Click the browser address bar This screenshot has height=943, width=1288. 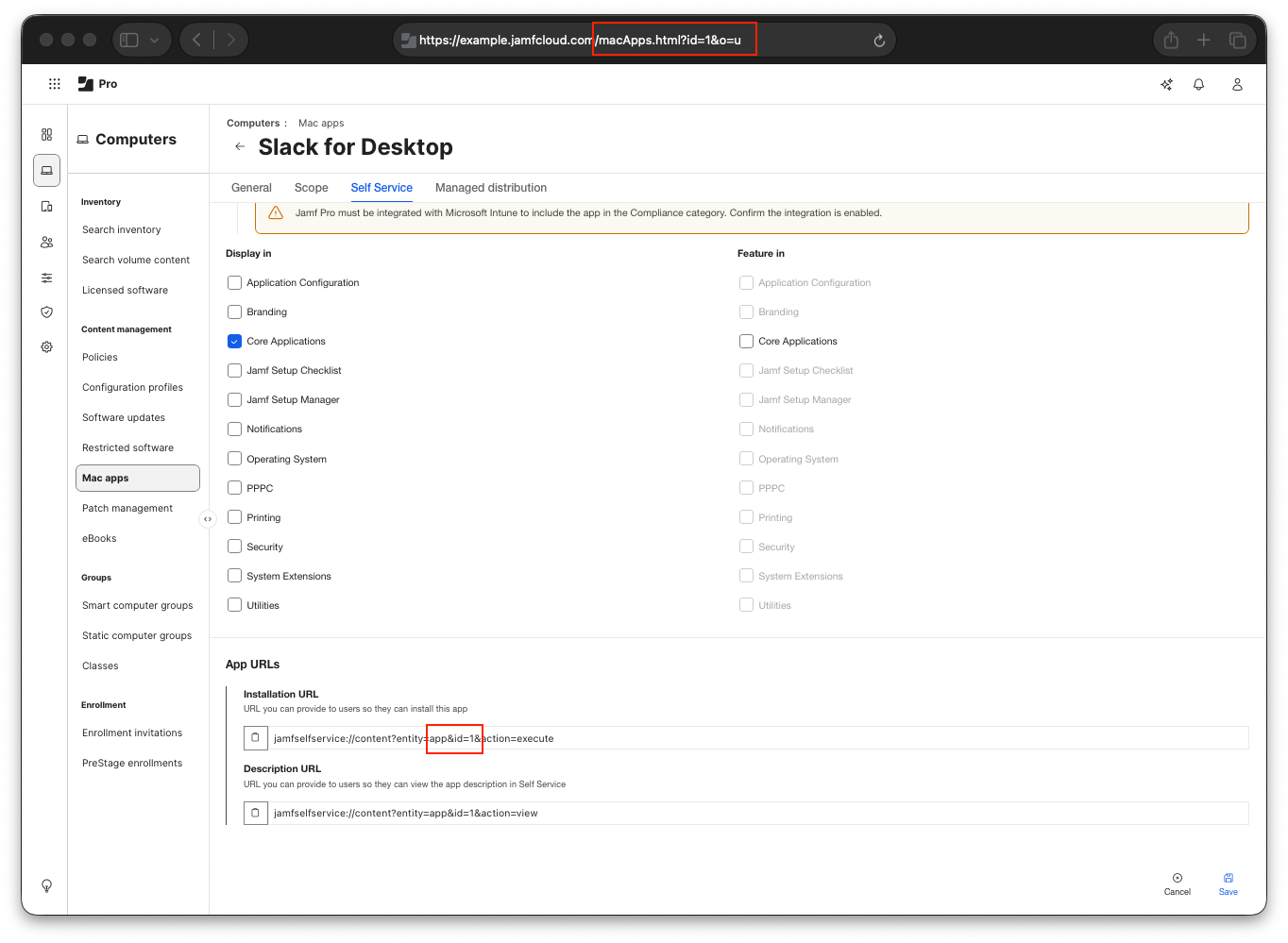pos(644,40)
